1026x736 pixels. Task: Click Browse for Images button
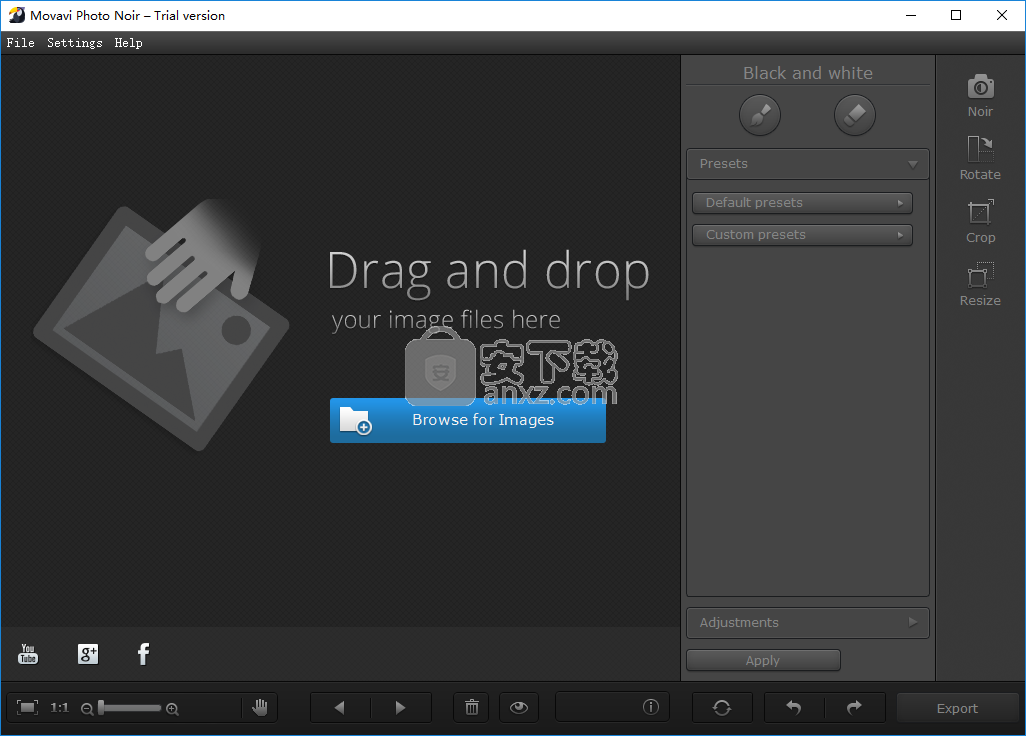point(468,420)
